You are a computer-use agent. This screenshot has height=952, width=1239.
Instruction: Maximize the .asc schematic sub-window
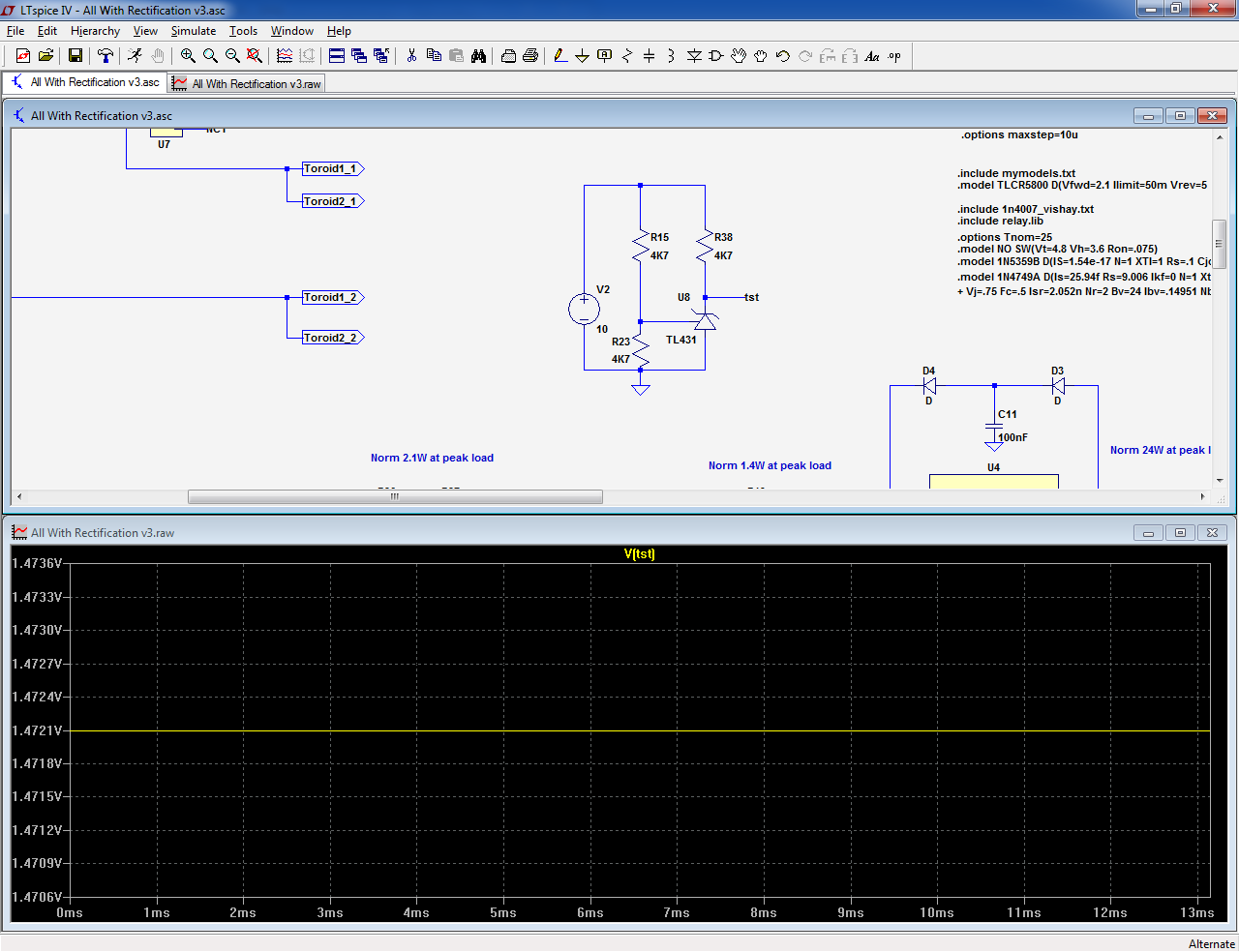tap(1180, 116)
